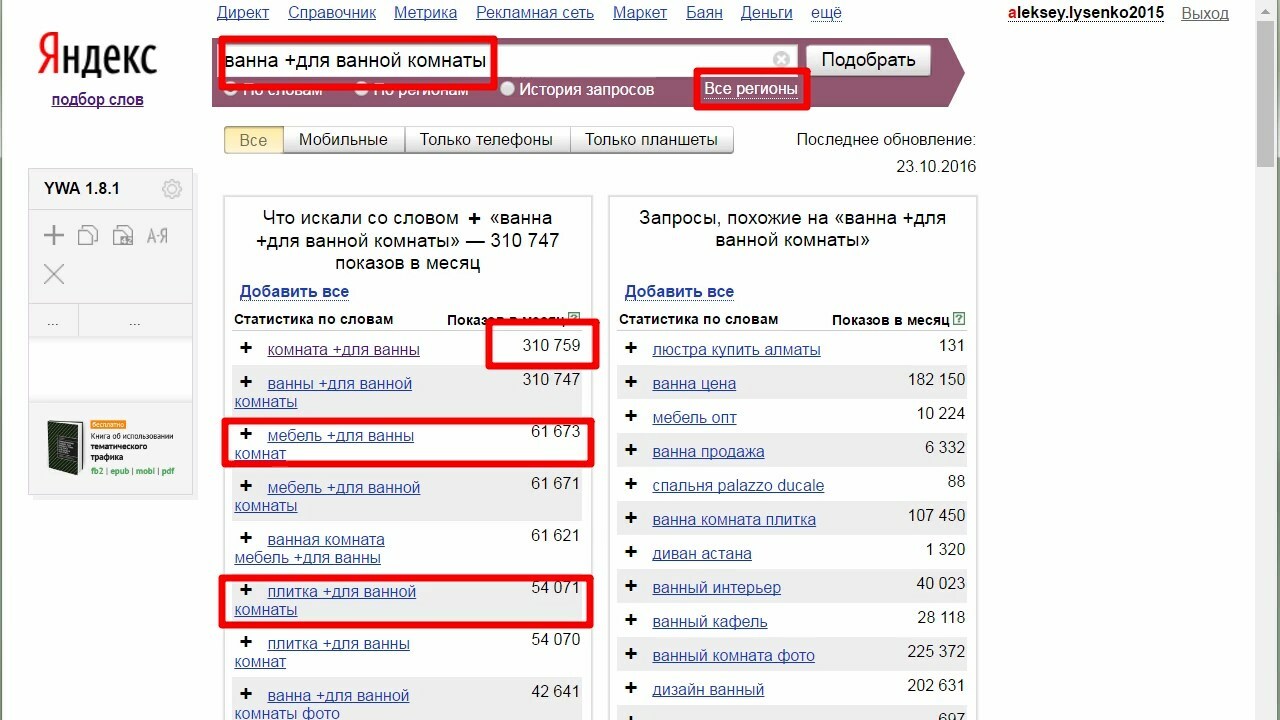The image size is (1280, 720).
Task: Select the По регионам radio button
Action: click(362, 89)
